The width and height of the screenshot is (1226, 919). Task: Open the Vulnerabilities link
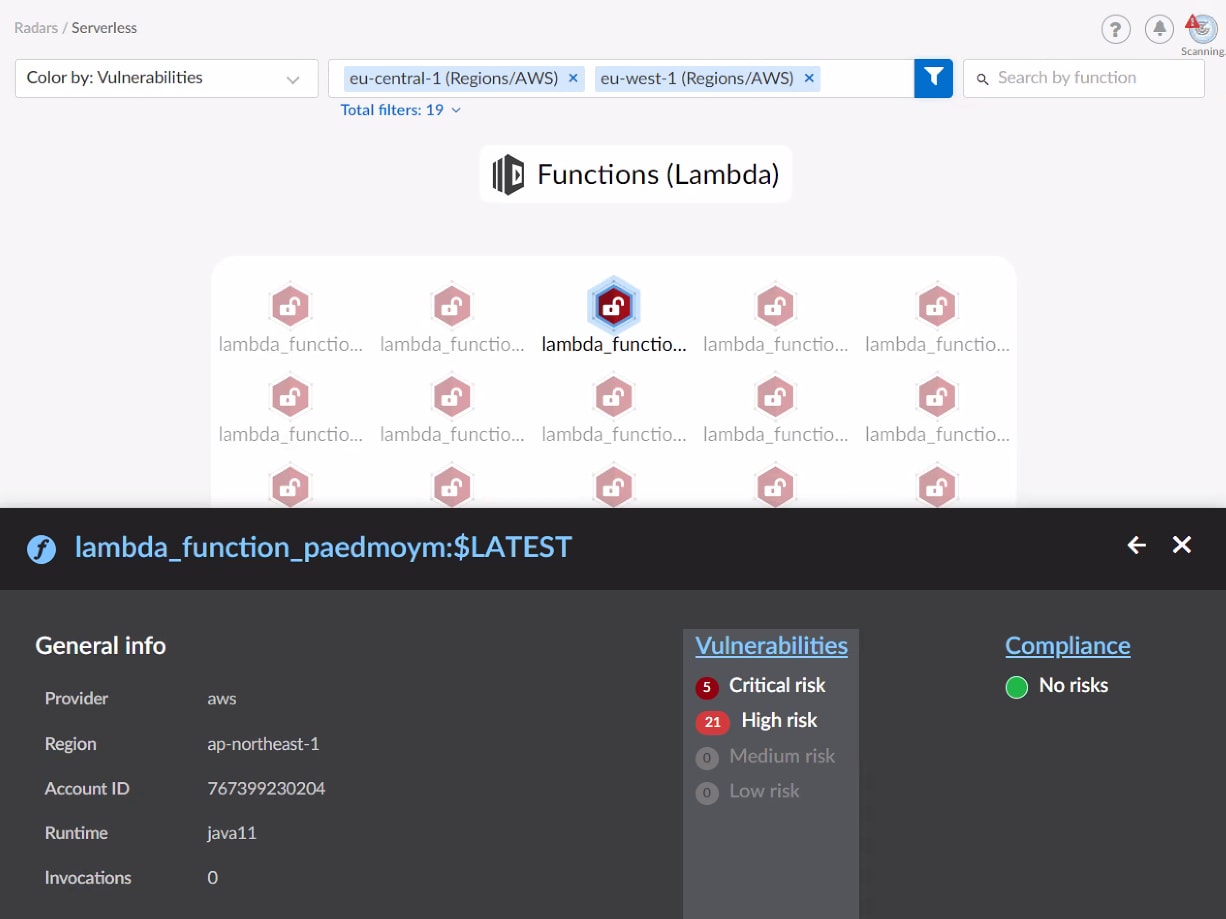pyautogui.click(x=771, y=646)
